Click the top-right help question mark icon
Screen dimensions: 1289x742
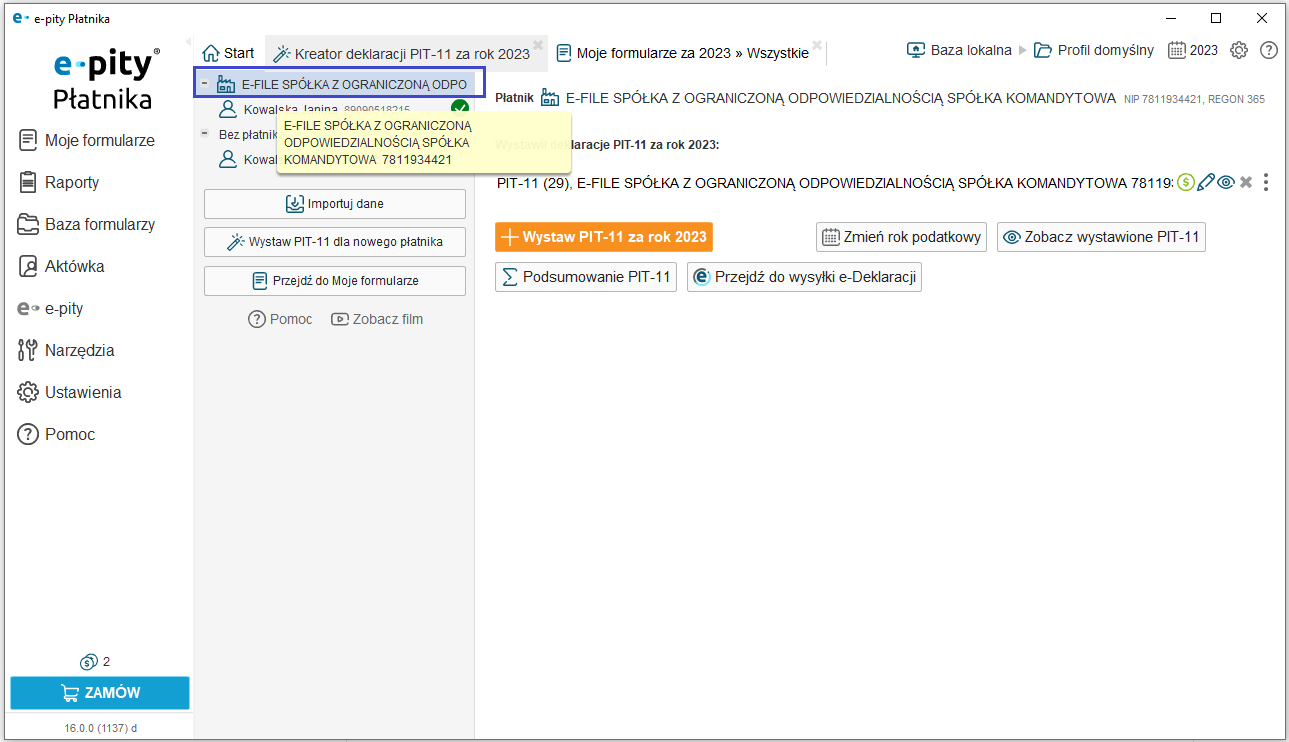pos(1269,50)
